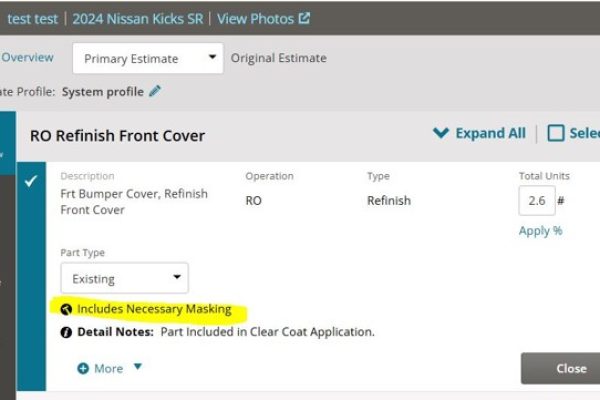
Task: Click the plus icon beside More
Action: 83,369
